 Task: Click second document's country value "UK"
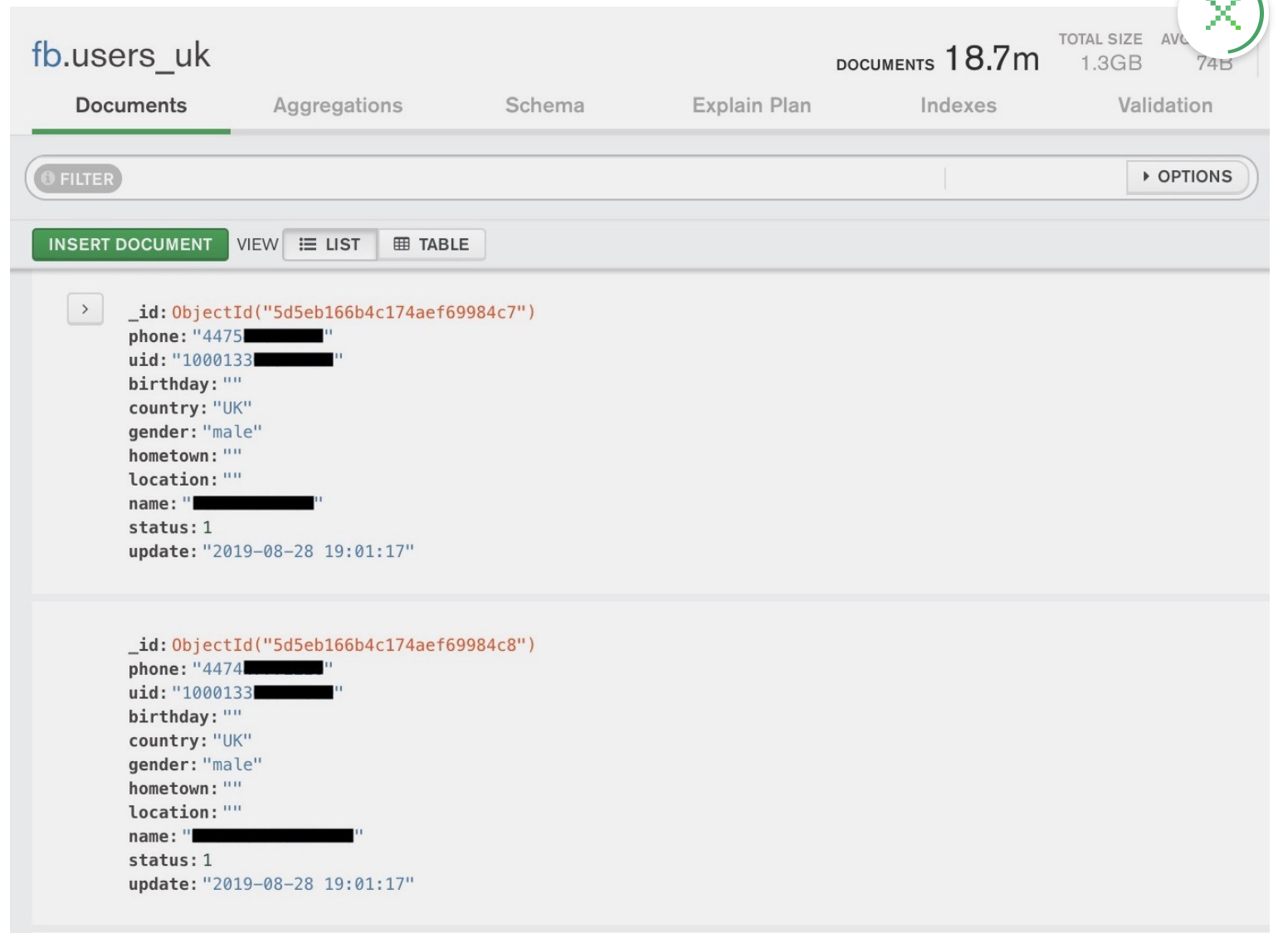coord(232,740)
